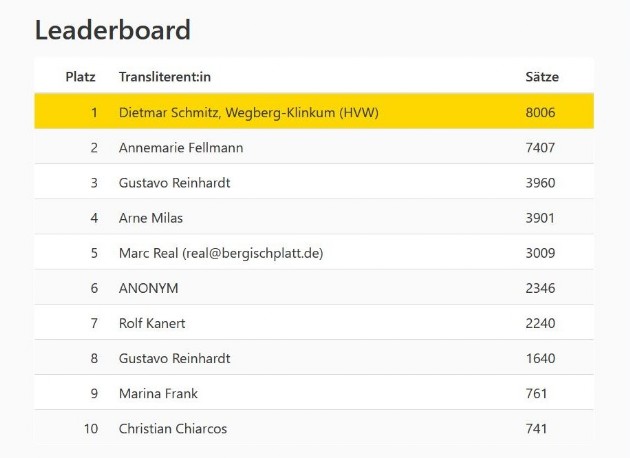Viewport: 630px width, 458px height.
Task: Click the 8006 sentence count
Action: tap(540, 112)
